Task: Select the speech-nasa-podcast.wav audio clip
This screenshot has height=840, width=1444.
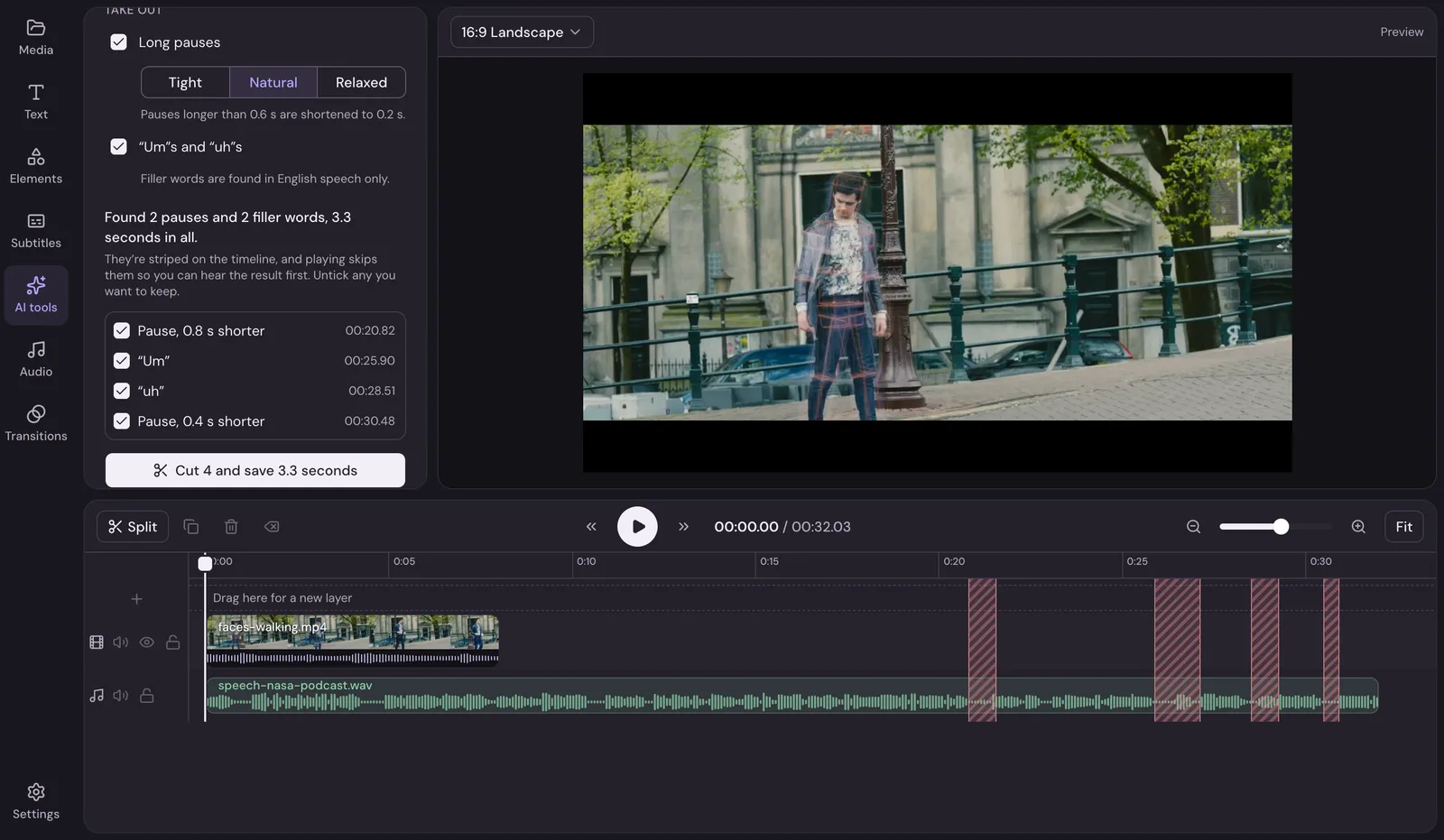Action: (791, 696)
